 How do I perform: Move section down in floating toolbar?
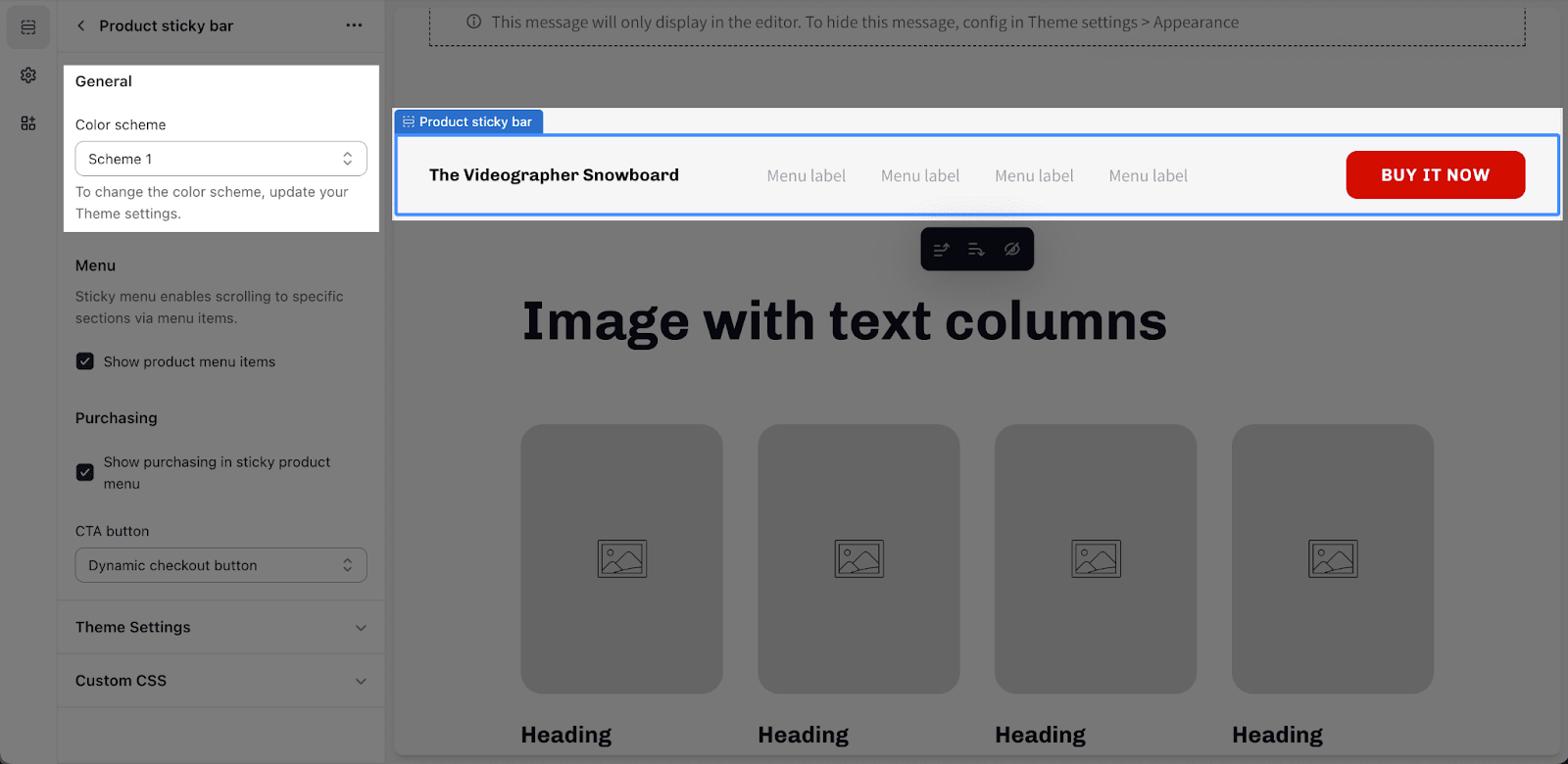[976, 250]
